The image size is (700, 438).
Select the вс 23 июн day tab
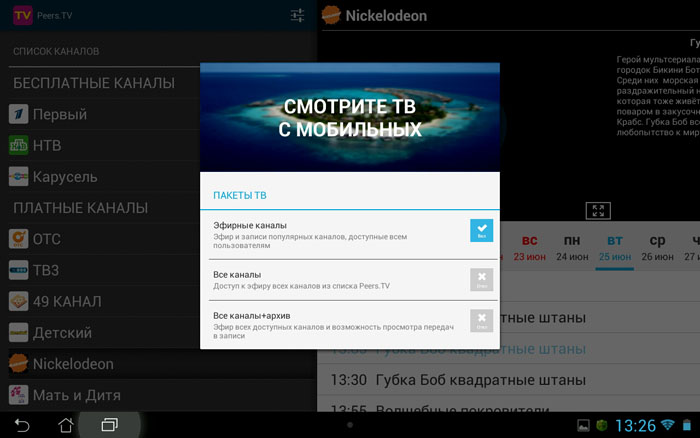tap(529, 248)
